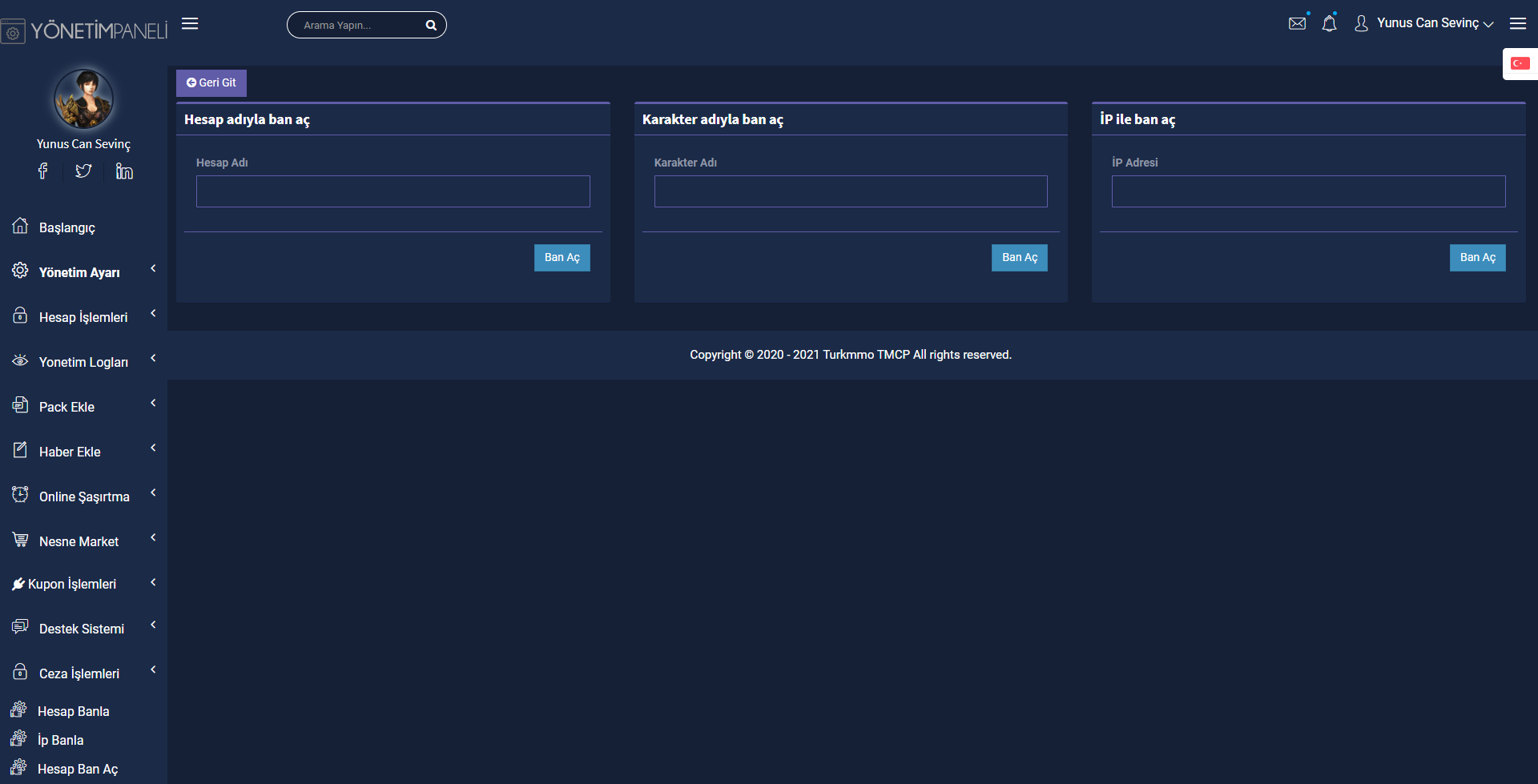The image size is (1538, 784).
Task: Expand Hesap İşlemleri submenu arrow
Action: pos(153,313)
